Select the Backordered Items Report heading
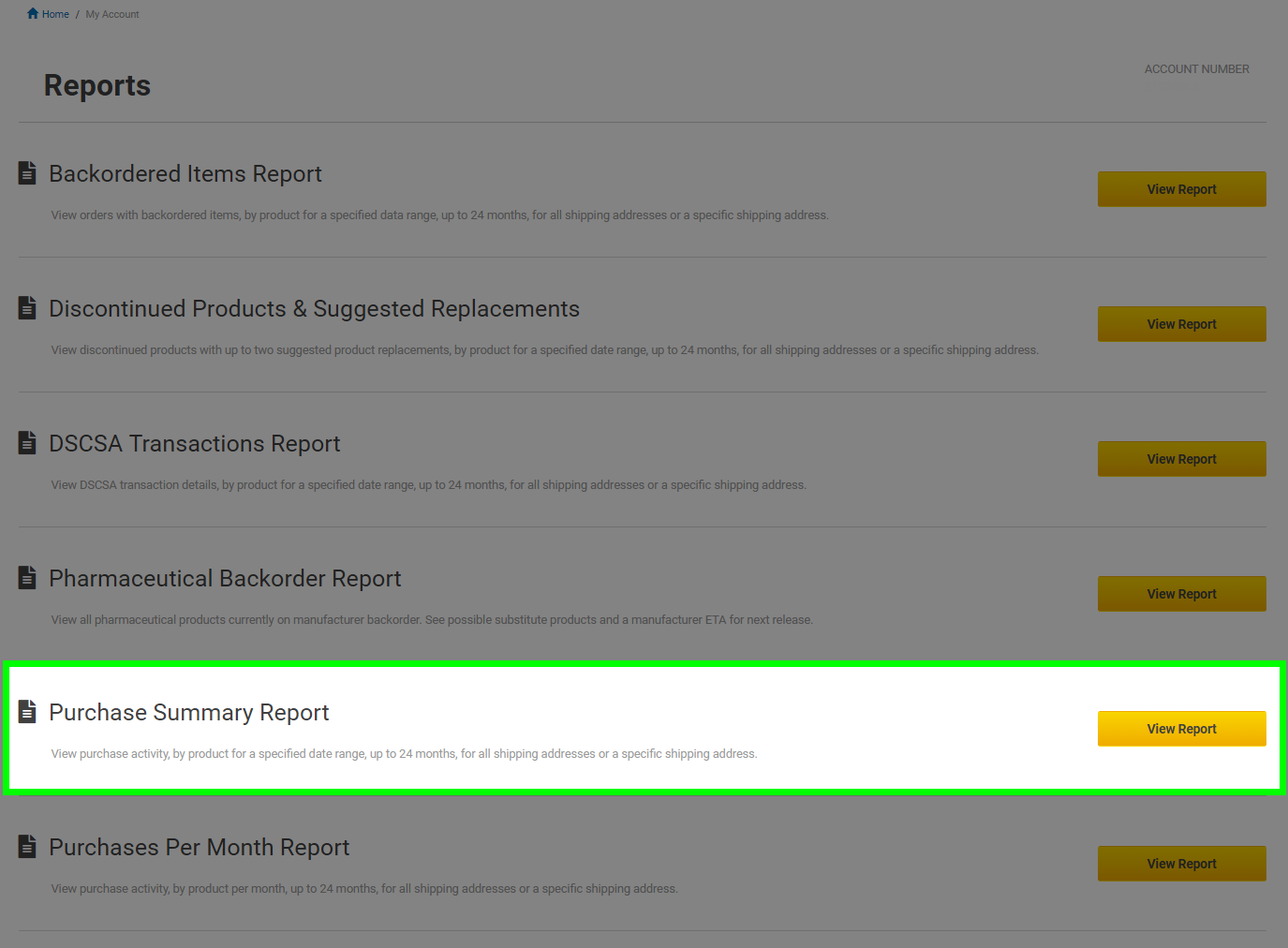The width and height of the screenshot is (1288, 948). click(185, 174)
